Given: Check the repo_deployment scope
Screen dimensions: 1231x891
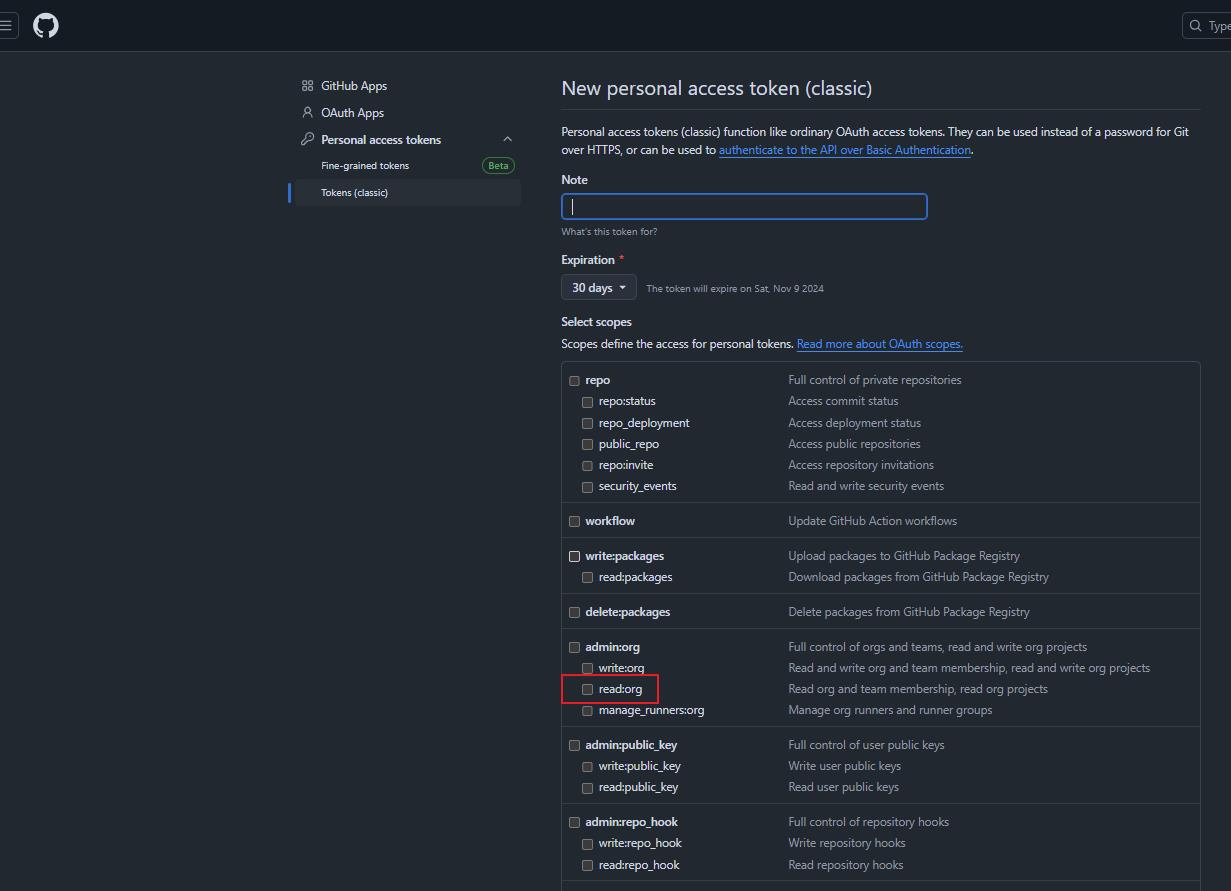Looking at the screenshot, I should (588, 424).
